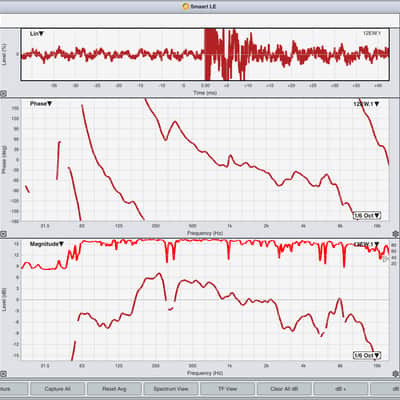The height and width of the screenshot is (400, 400).
Task: Click the dB + button
Action: [x=340, y=389]
